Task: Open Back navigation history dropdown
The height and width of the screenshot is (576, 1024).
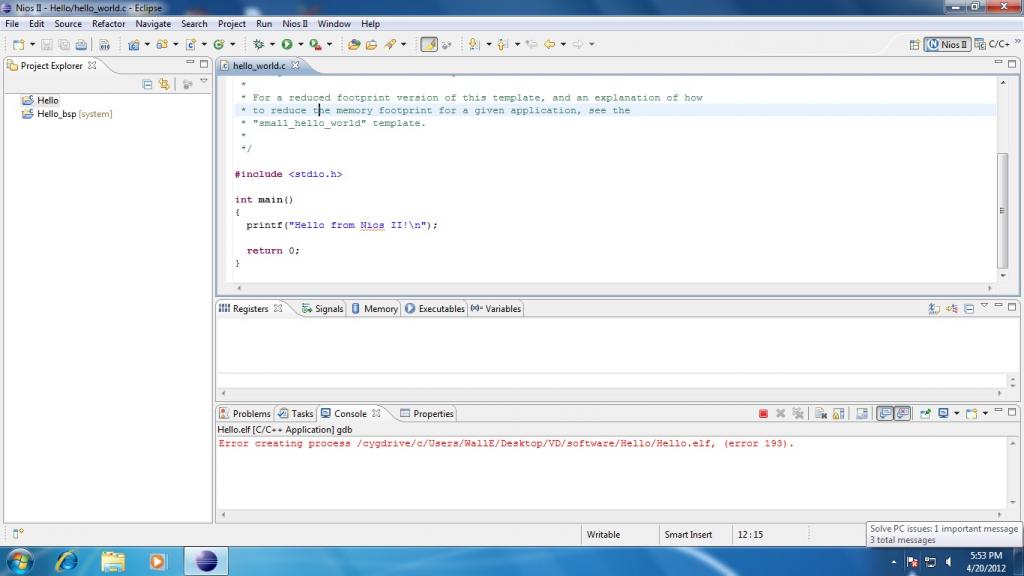Action: pyautogui.click(x=563, y=44)
